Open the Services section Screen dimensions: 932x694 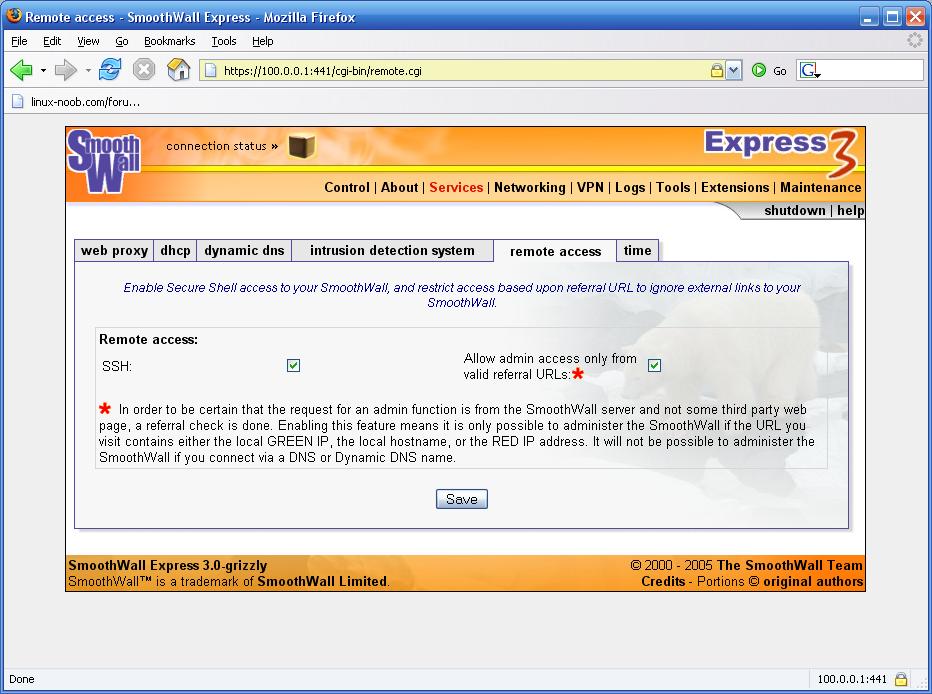(x=456, y=187)
